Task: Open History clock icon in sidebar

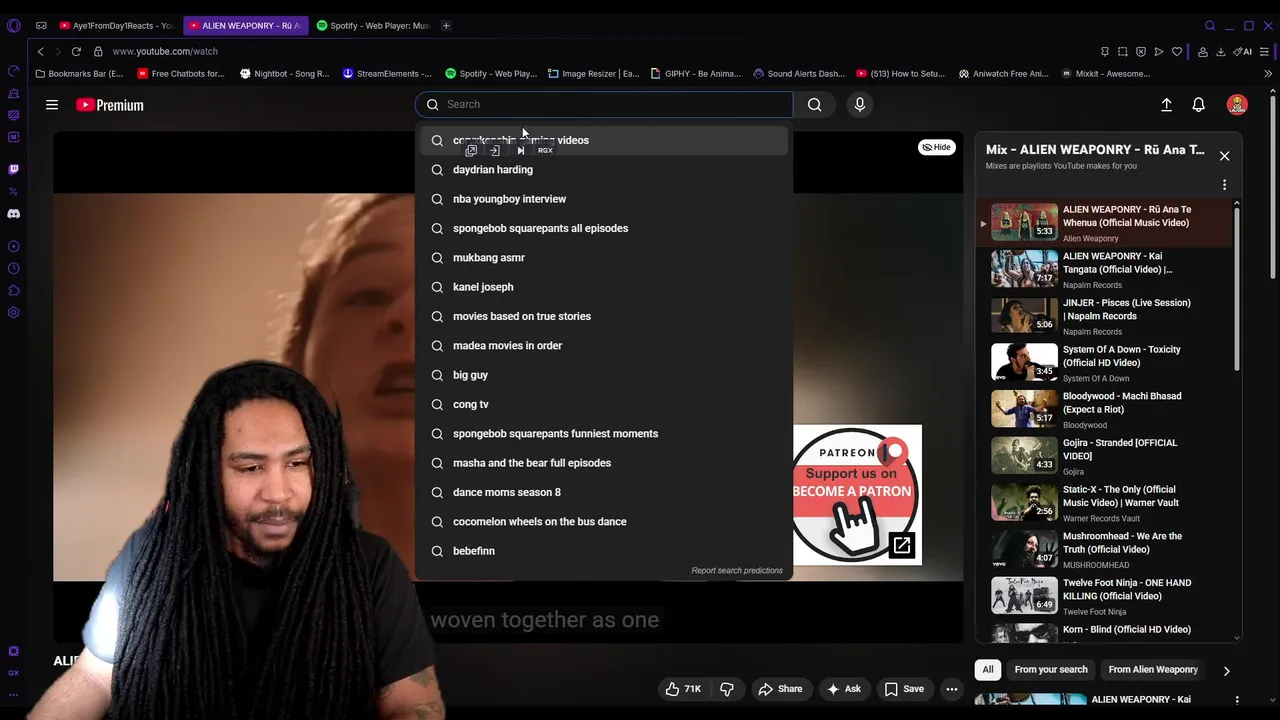Action: 13,268
